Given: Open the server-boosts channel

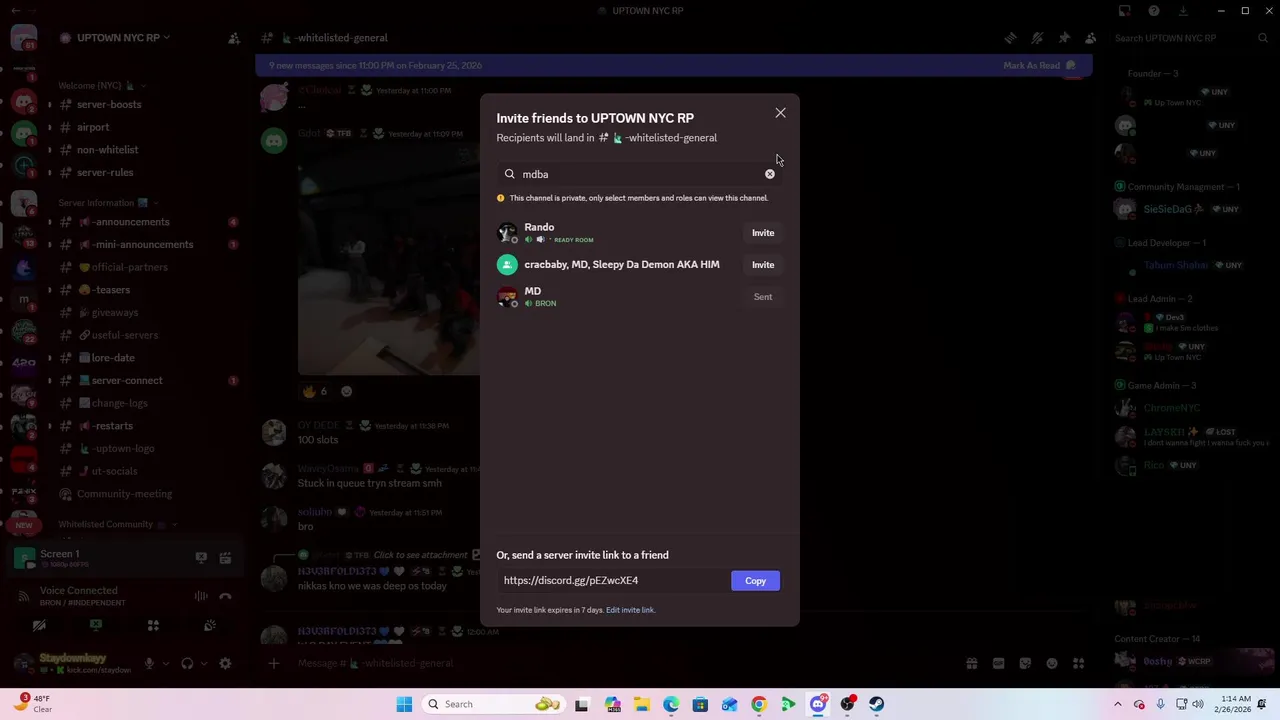Looking at the screenshot, I should (109, 104).
